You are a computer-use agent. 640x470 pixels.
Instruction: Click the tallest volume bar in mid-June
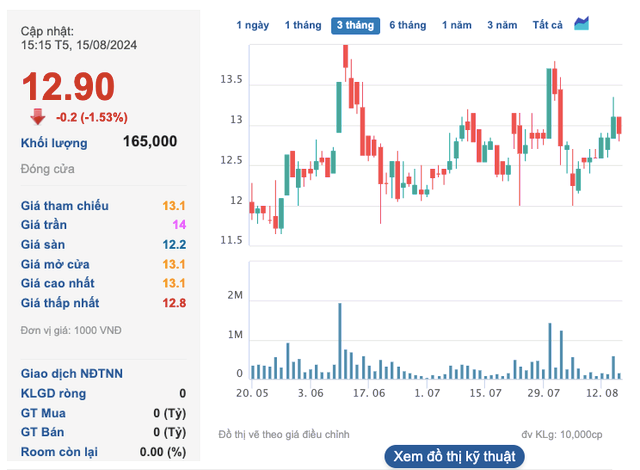[x=340, y=340]
